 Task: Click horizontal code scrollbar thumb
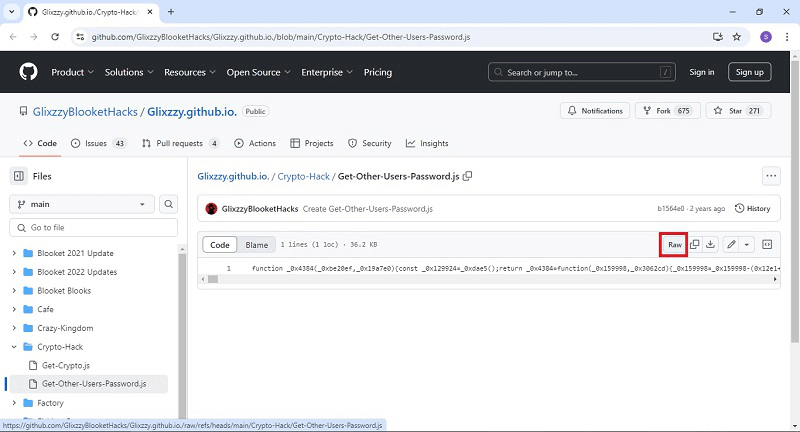[x=213, y=279]
